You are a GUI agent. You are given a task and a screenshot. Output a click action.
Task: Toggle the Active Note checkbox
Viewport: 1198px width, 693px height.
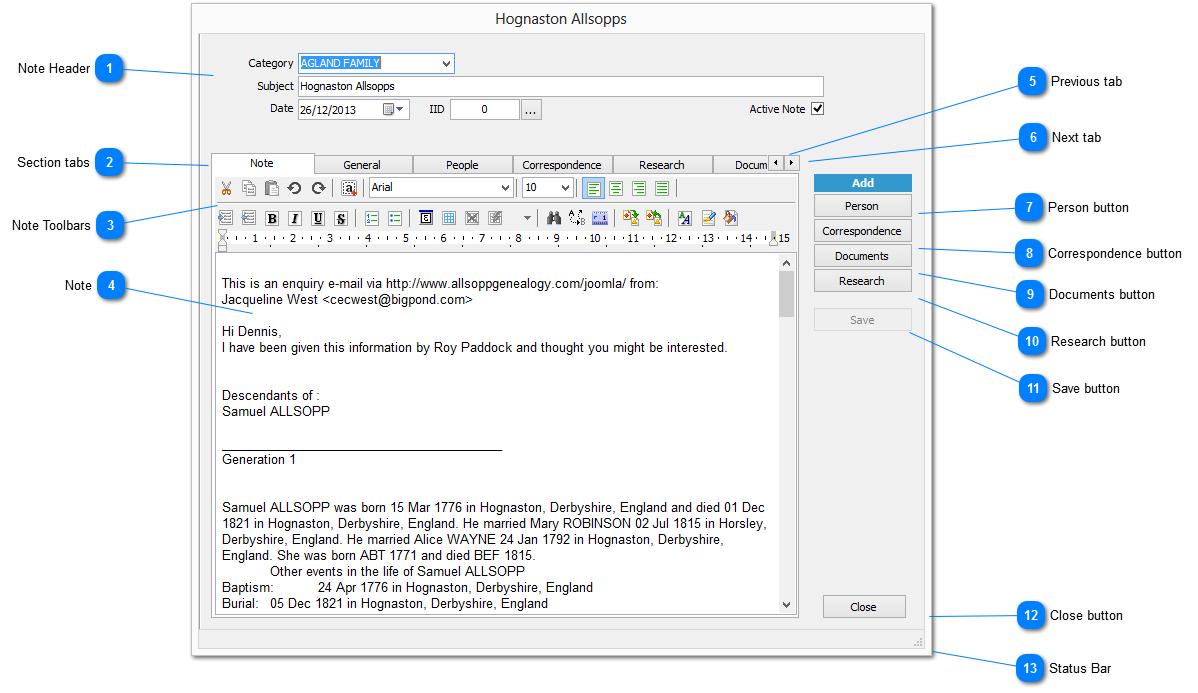click(x=817, y=109)
